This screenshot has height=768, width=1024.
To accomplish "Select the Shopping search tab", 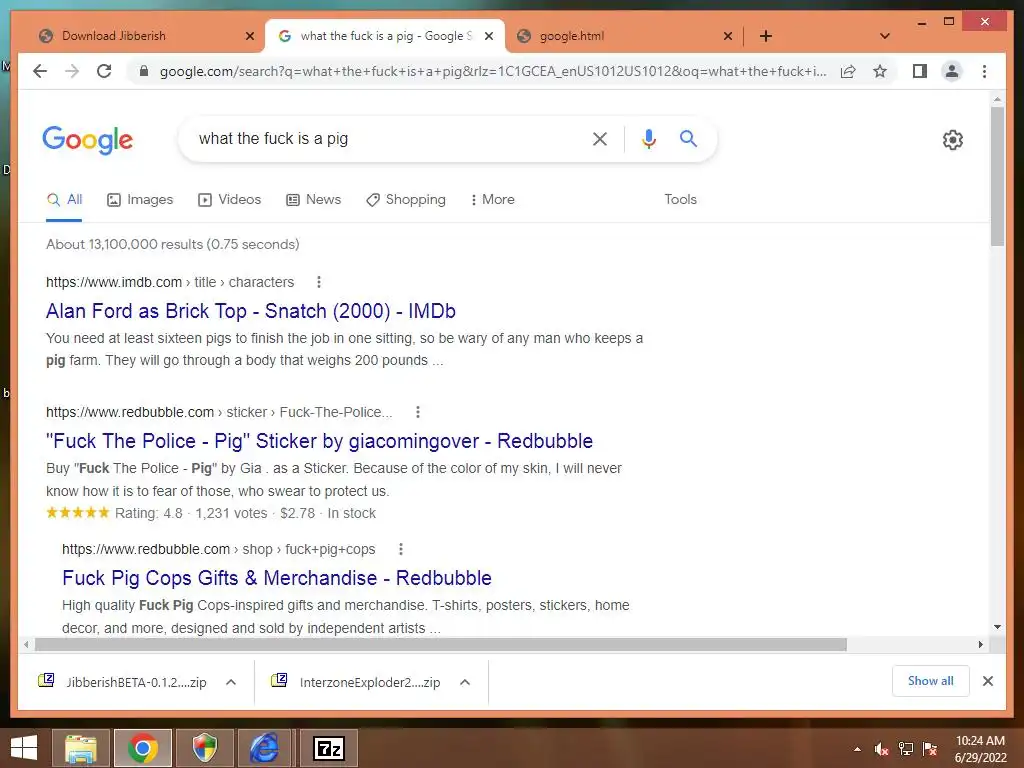I will pyautogui.click(x=406, y=200).
